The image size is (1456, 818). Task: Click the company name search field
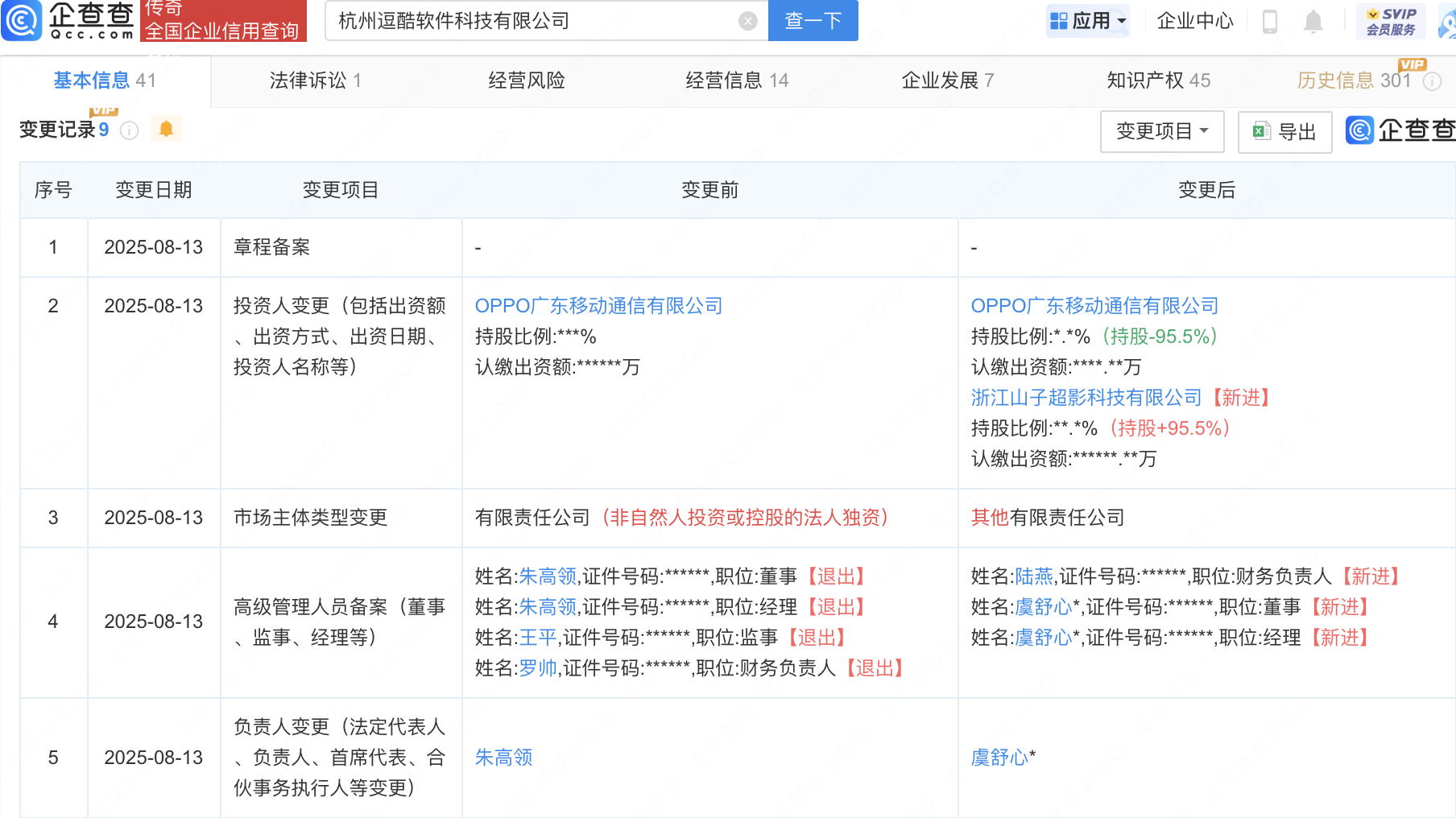click(x=532, y=21)
